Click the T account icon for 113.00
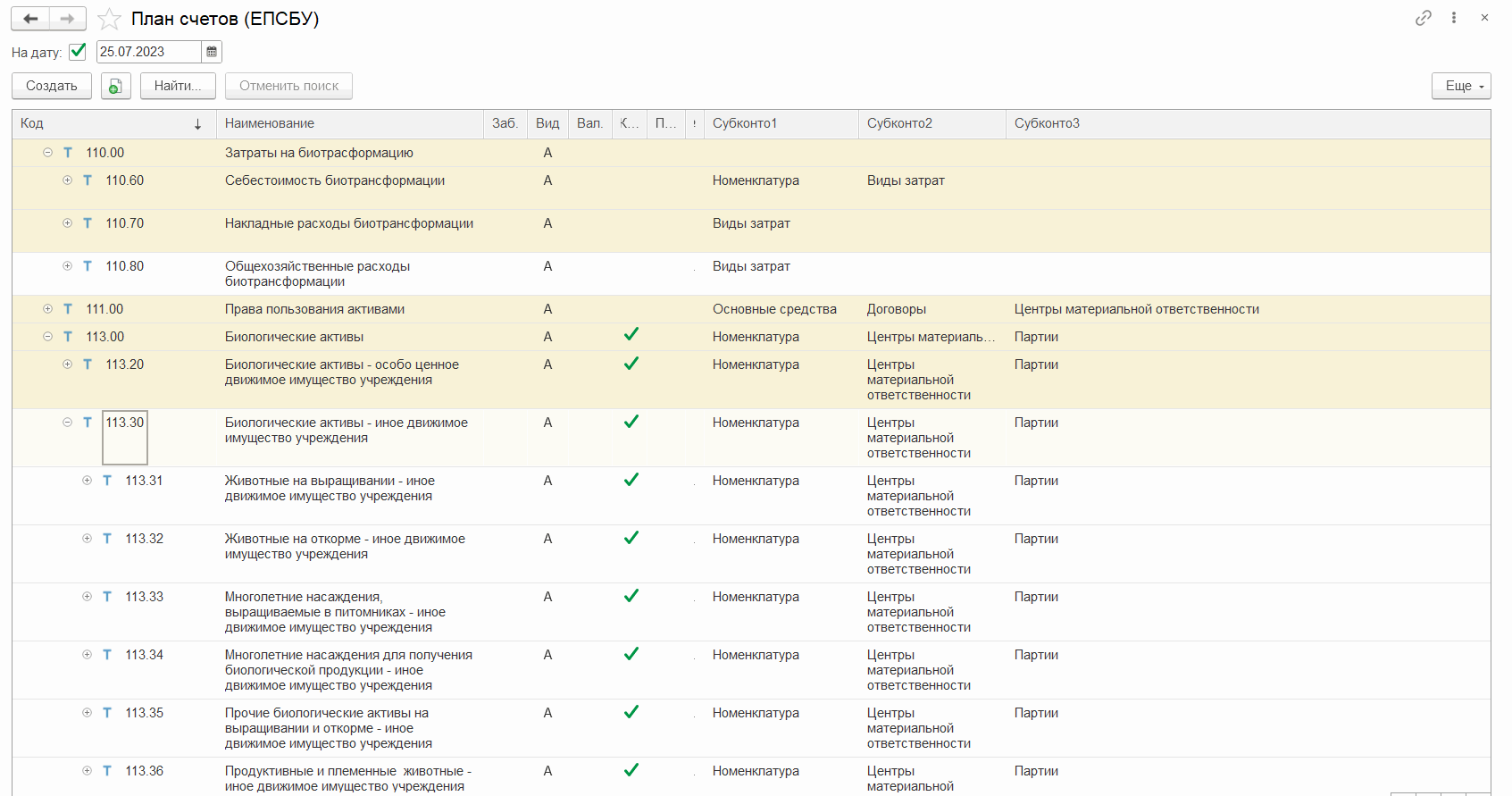Viewport: 1512px width, 796px height. pos(68,337)
